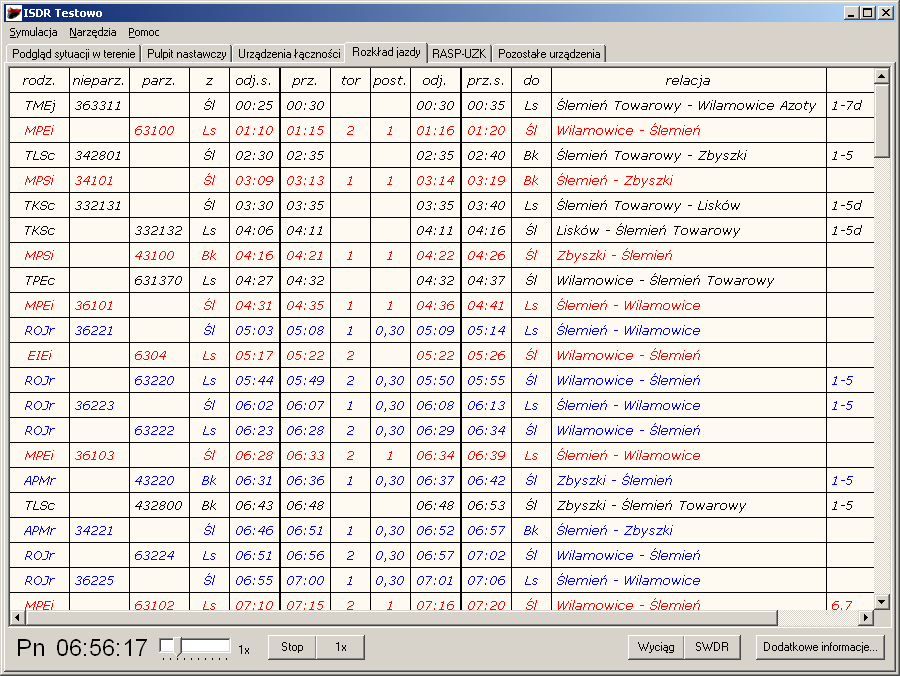Click the Stop simulation button
The width and height of the screenshot is (900, 676).
click(292, 647)
